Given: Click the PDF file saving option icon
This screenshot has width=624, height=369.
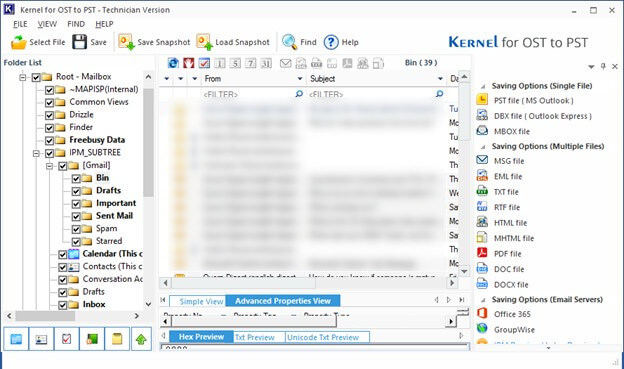Looking at the screenshot, I should pos(482,253).
